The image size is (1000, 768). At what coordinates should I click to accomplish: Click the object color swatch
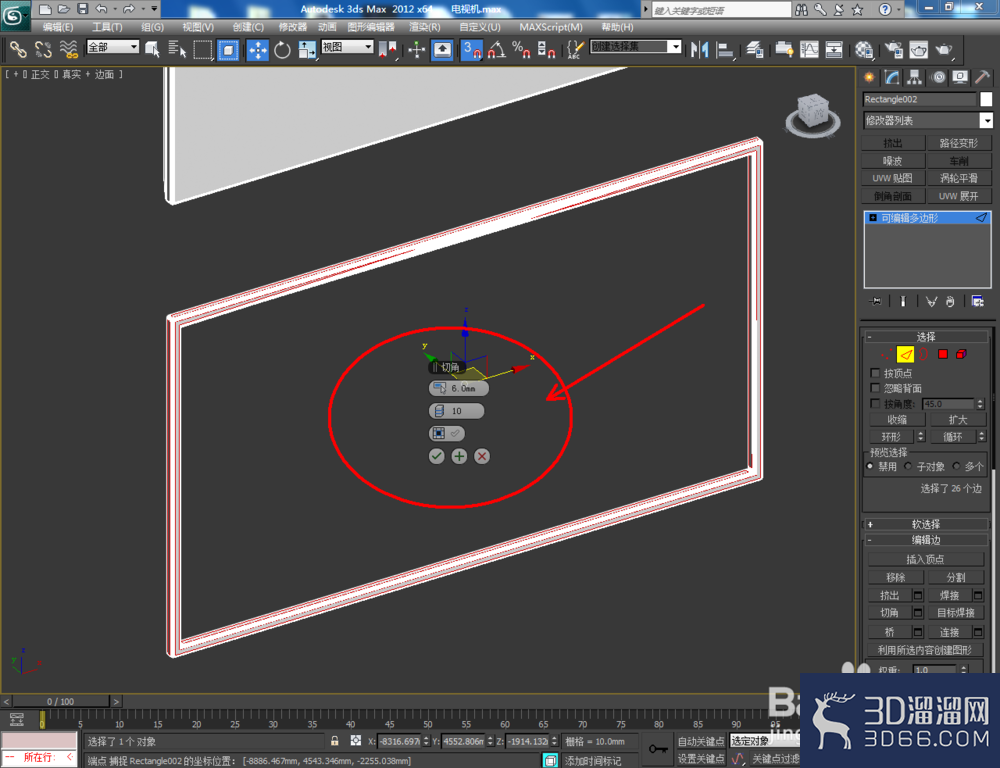986,99
